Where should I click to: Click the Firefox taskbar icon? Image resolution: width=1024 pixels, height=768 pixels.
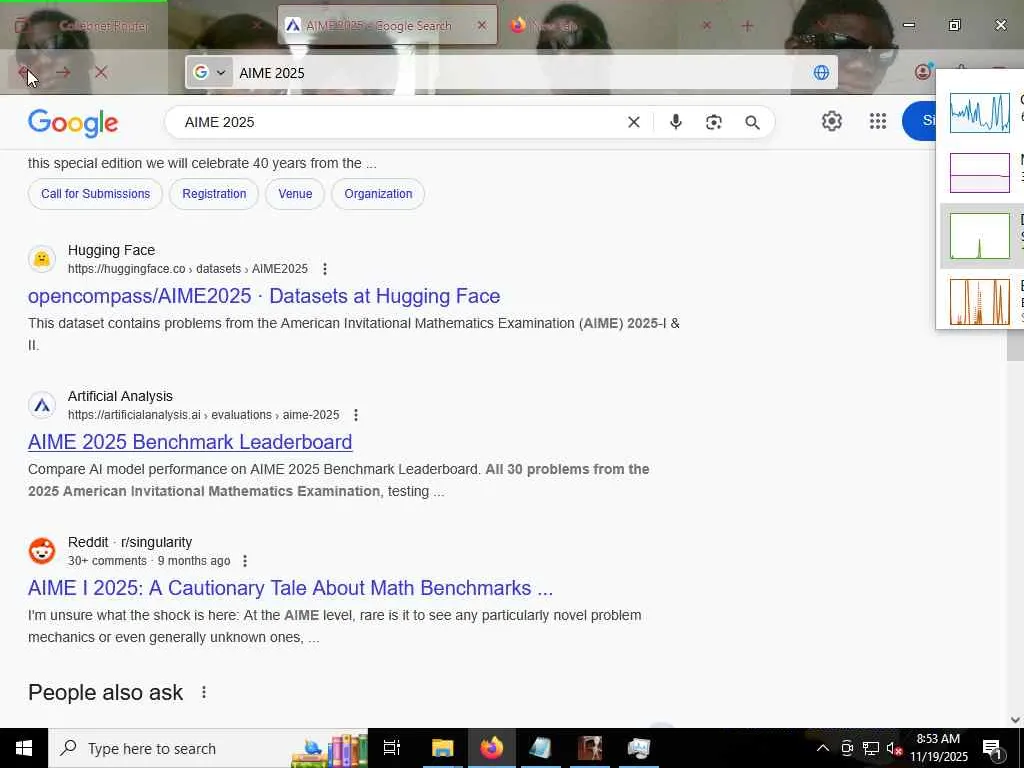point(492,748)
